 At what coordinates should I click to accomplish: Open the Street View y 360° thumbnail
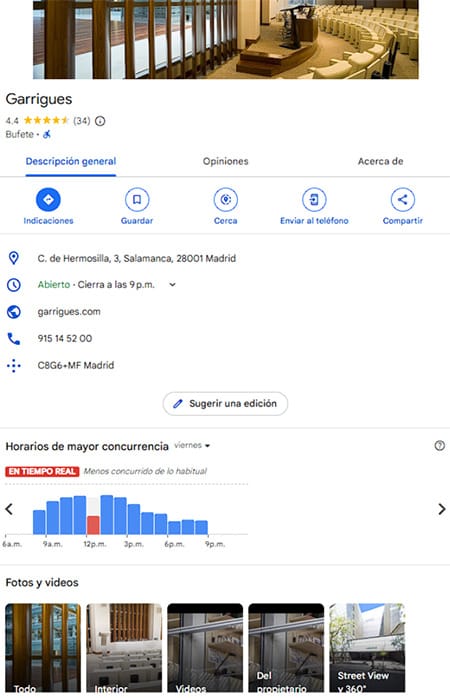point(367,648)
